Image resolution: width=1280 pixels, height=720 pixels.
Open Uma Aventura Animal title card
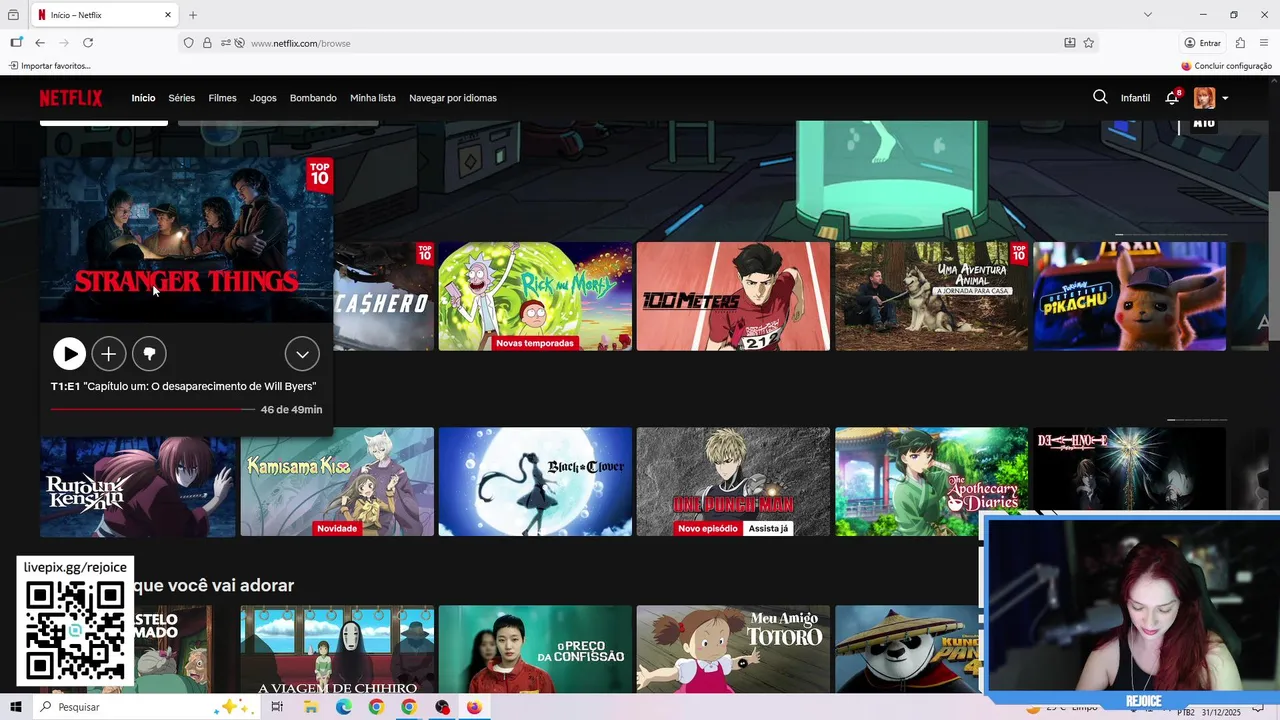click(x=931, y=296)
